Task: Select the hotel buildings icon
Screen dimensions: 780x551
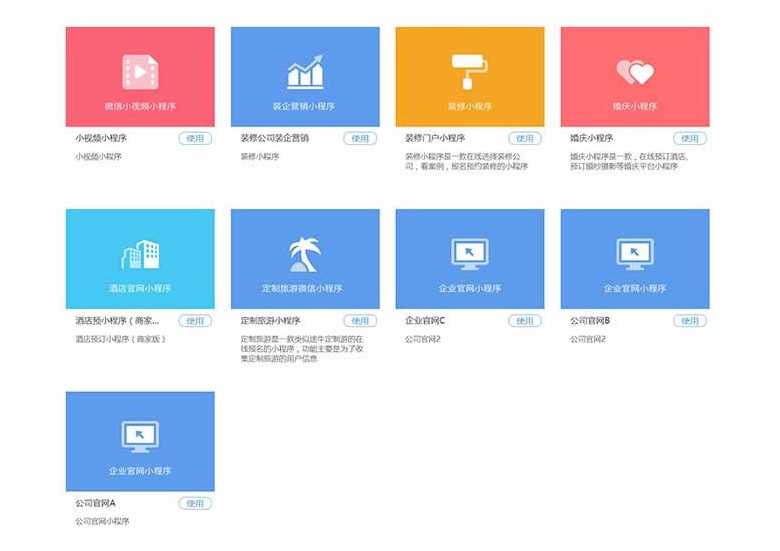Action: click(x=140, y=254)
